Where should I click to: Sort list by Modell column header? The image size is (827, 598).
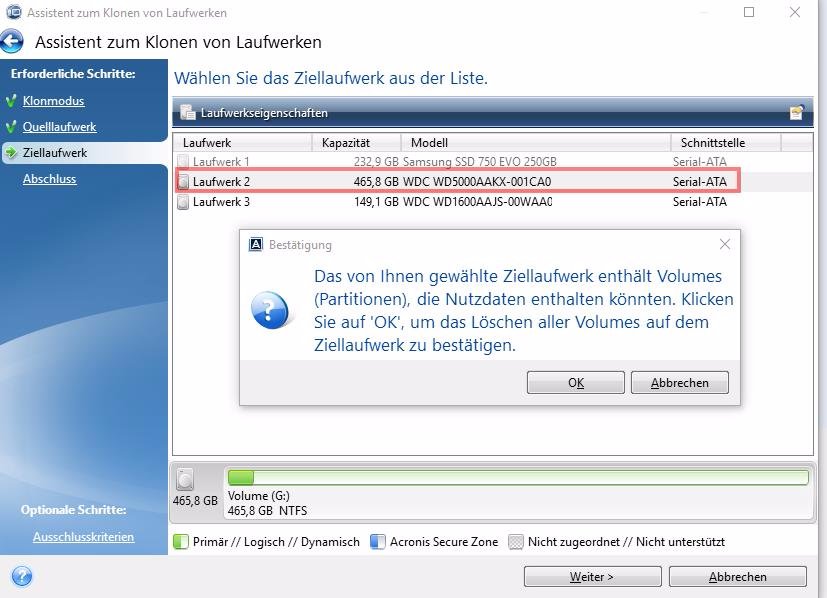tap(429, 143)
